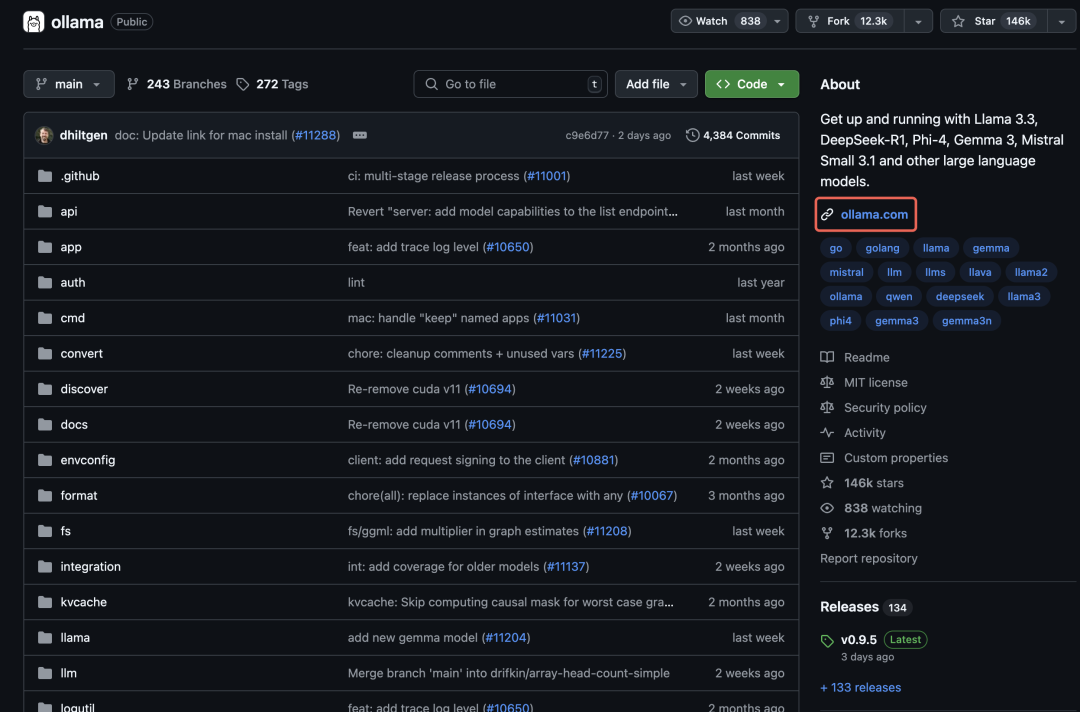
Task: Select the mistral topic tag
Action: point(846,272)
